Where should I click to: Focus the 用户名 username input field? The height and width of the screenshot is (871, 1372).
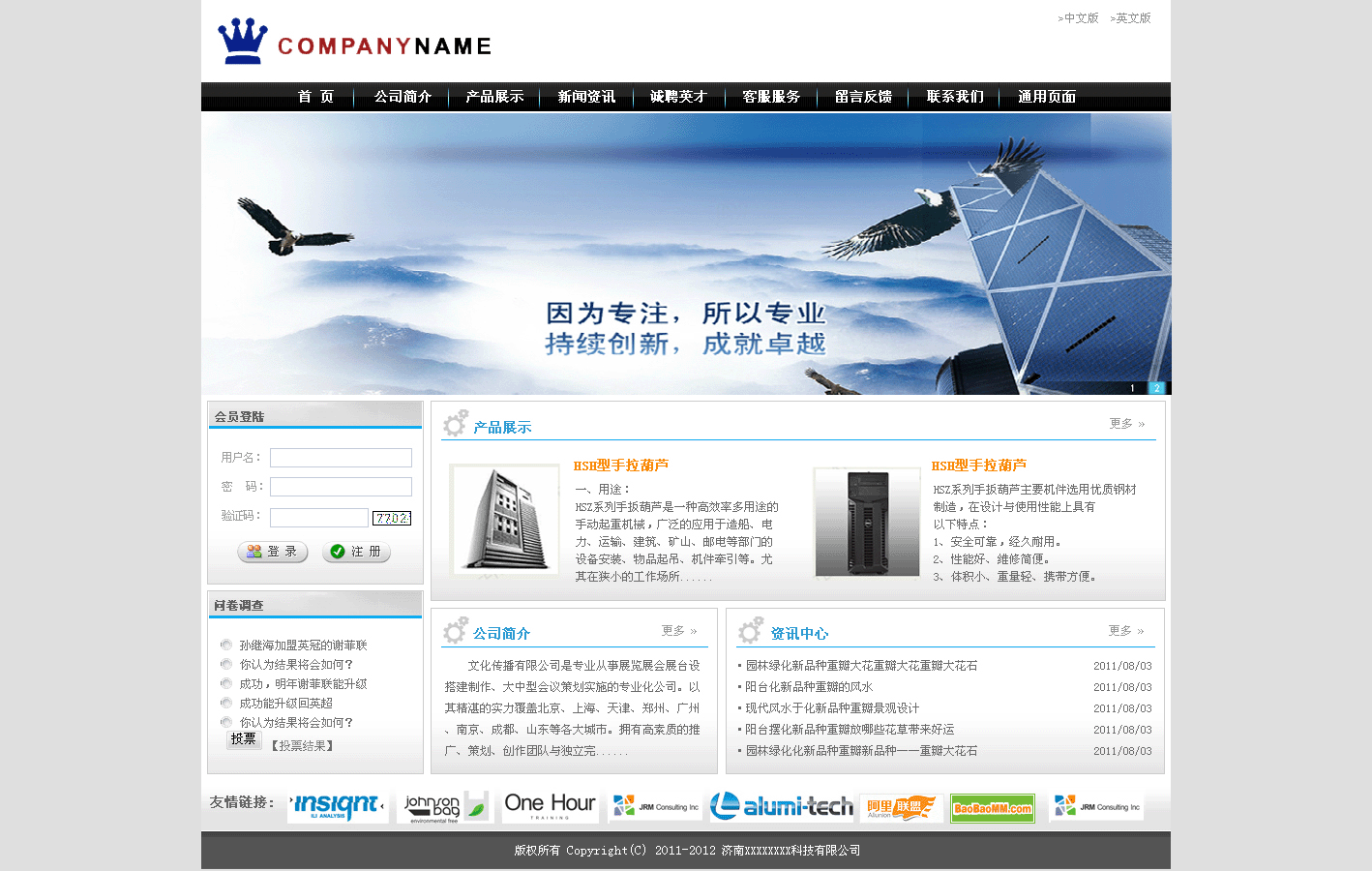click(341, 458)
